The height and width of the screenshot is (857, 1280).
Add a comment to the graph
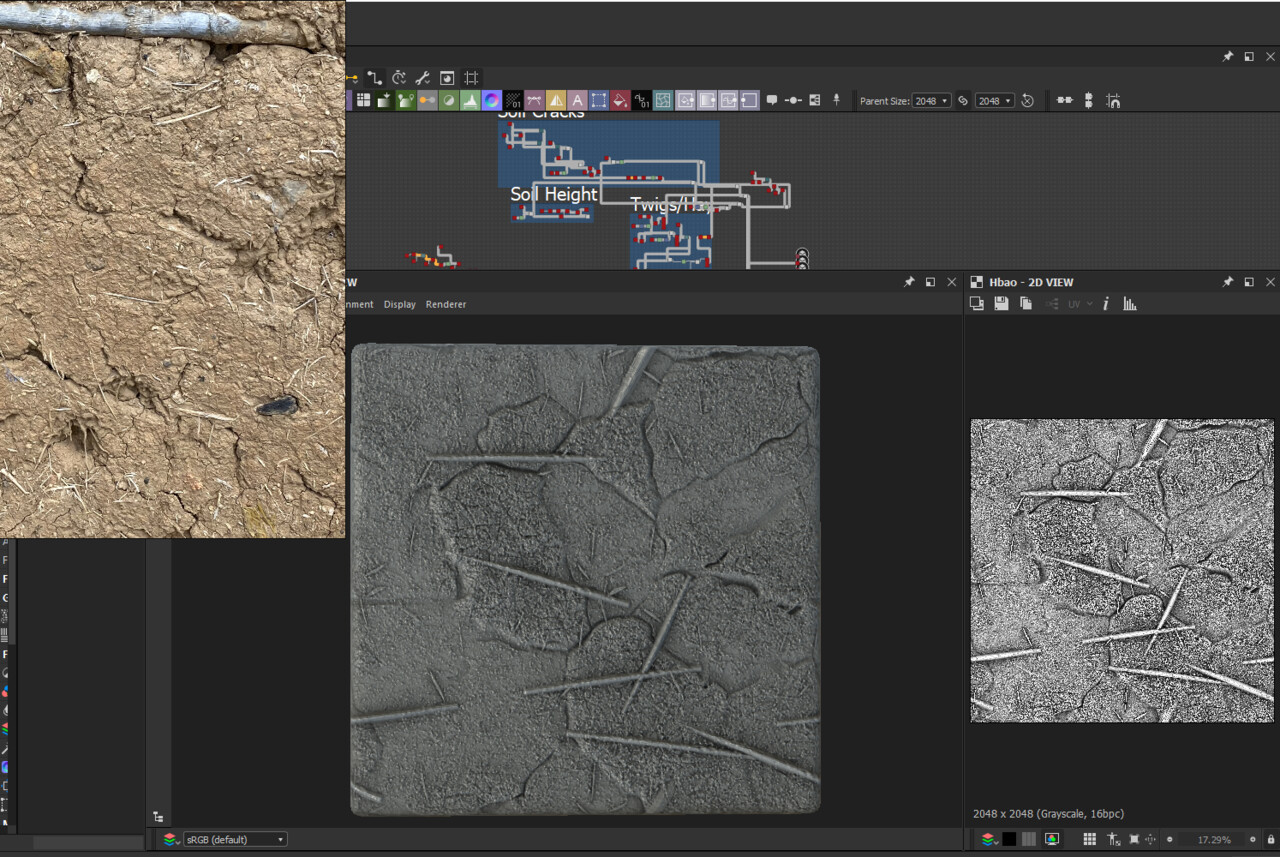772,100
